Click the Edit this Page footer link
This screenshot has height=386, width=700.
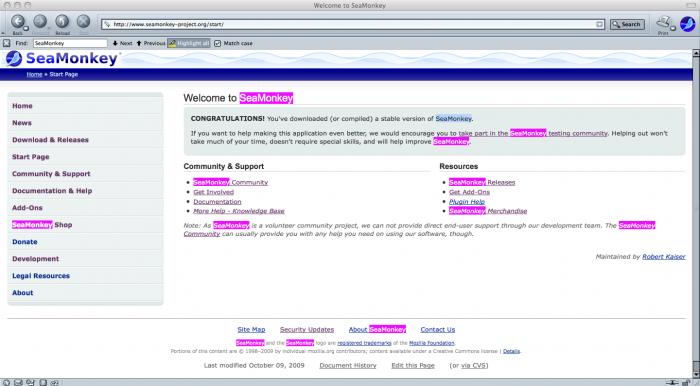[x=413, y=365]
